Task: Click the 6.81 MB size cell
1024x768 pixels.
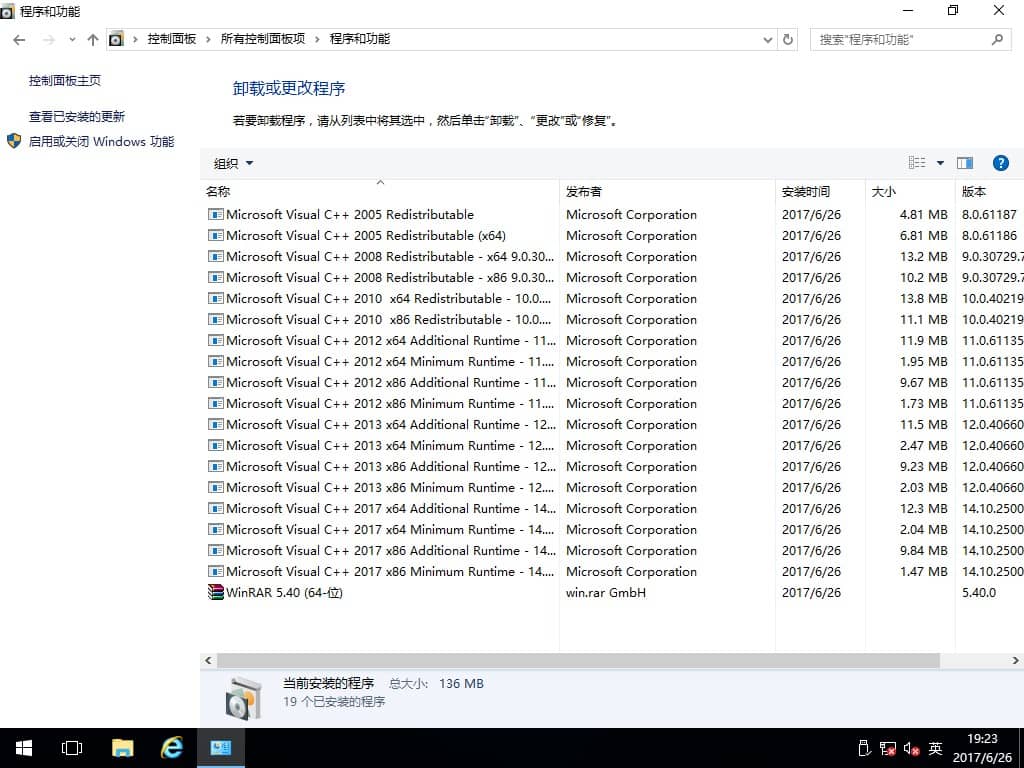Action: coord(923,235)
